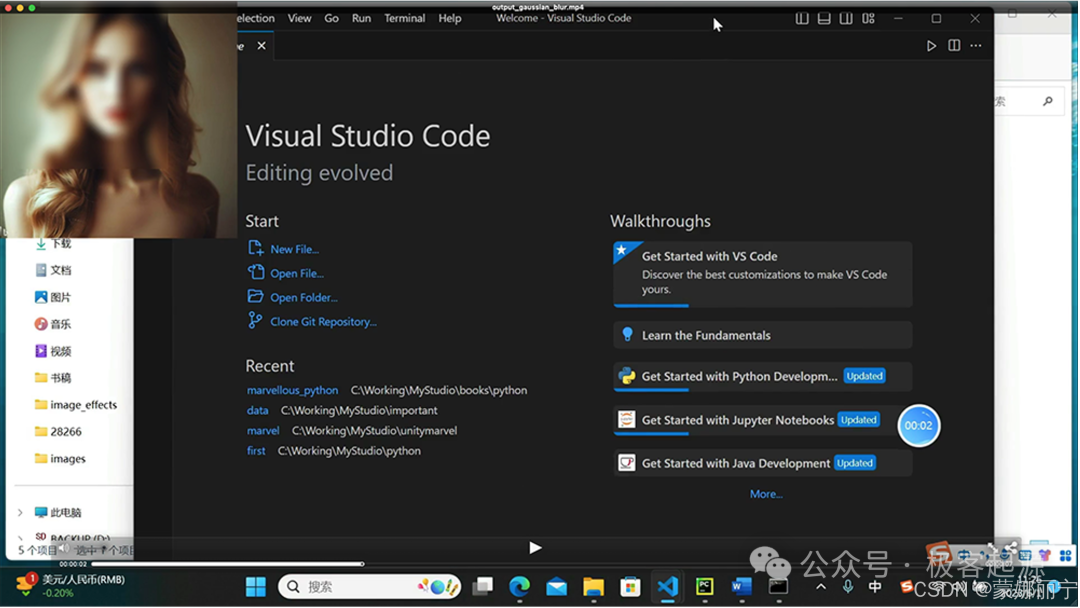
Task: Select images folder in Explorer sidebar
Action: pos(61,459)
